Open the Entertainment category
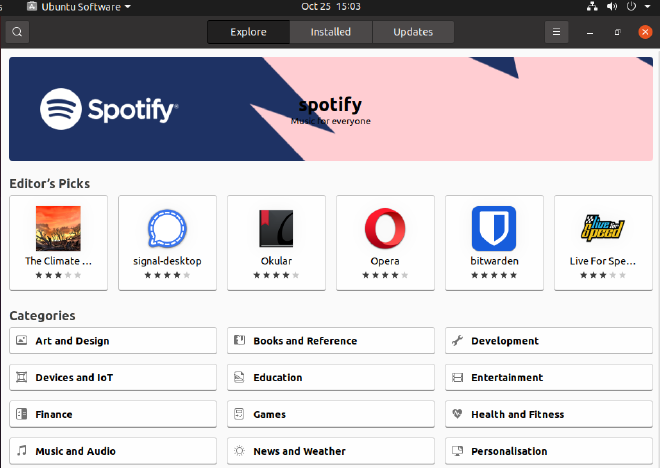This screenshot has height=468, width=660. pos(549,378)
